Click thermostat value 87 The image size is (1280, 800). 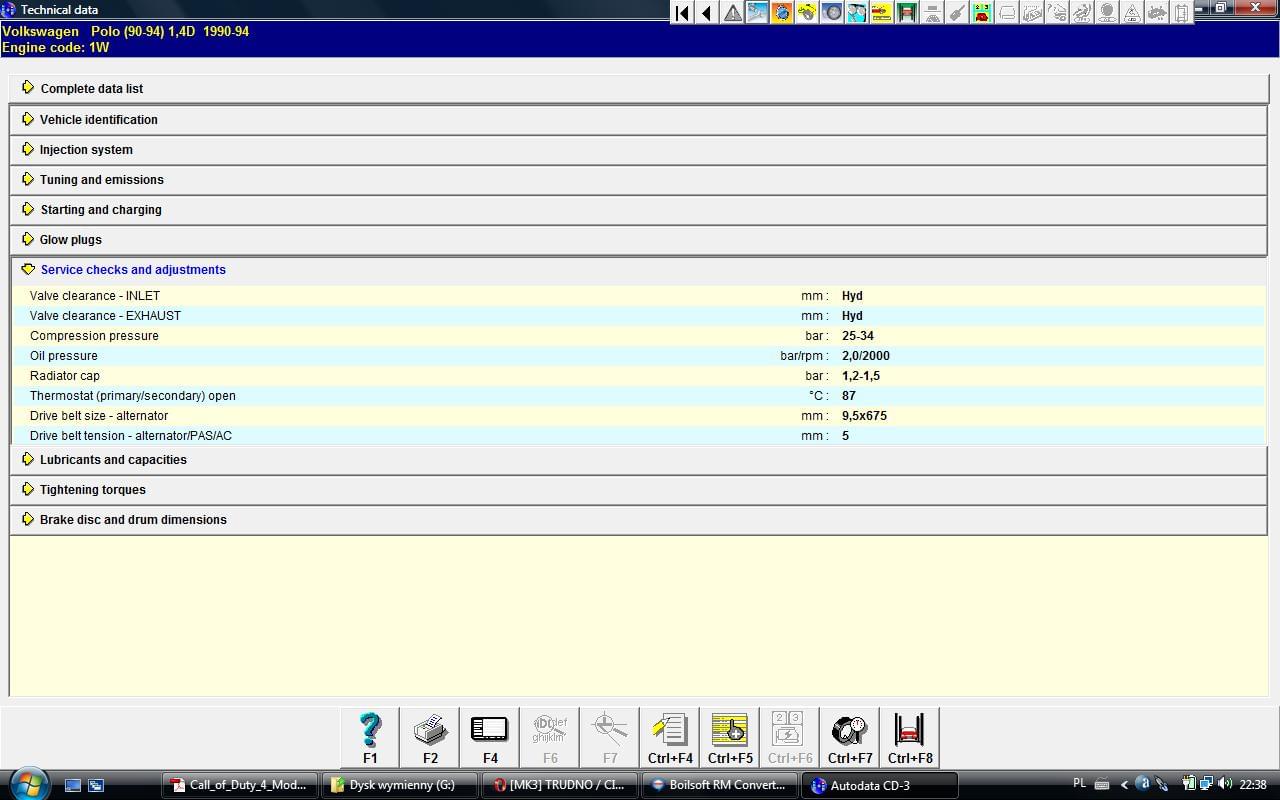click(849, 396)
